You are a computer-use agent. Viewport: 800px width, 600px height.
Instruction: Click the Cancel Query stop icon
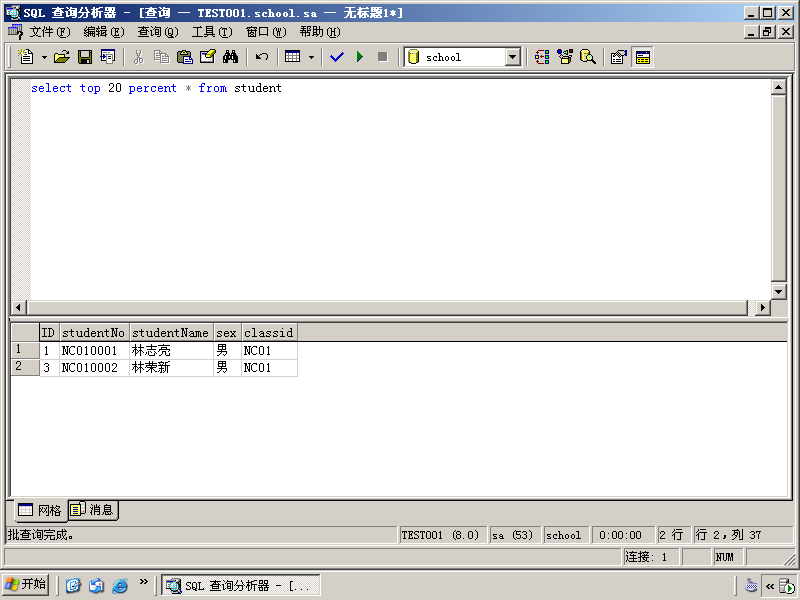point(383,57)
